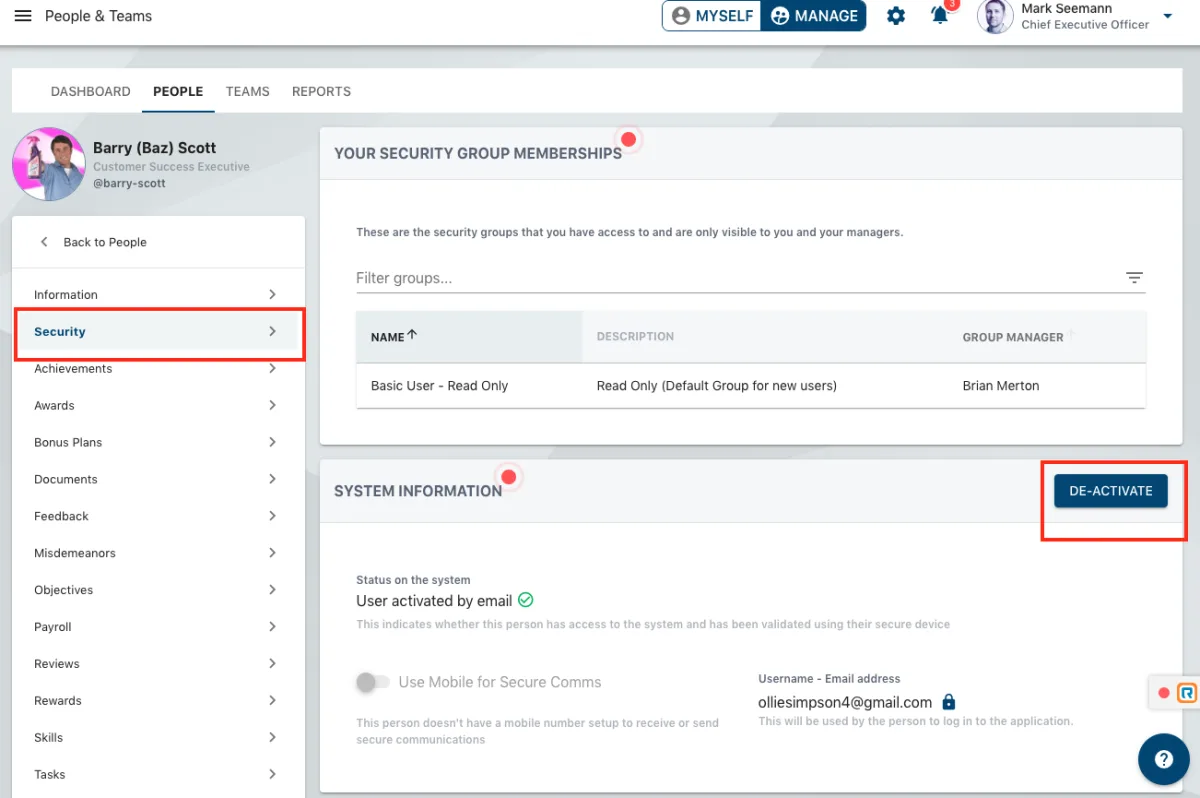1200x798 pixels.
Task: Open the Security section
Action: coord(158,332)
